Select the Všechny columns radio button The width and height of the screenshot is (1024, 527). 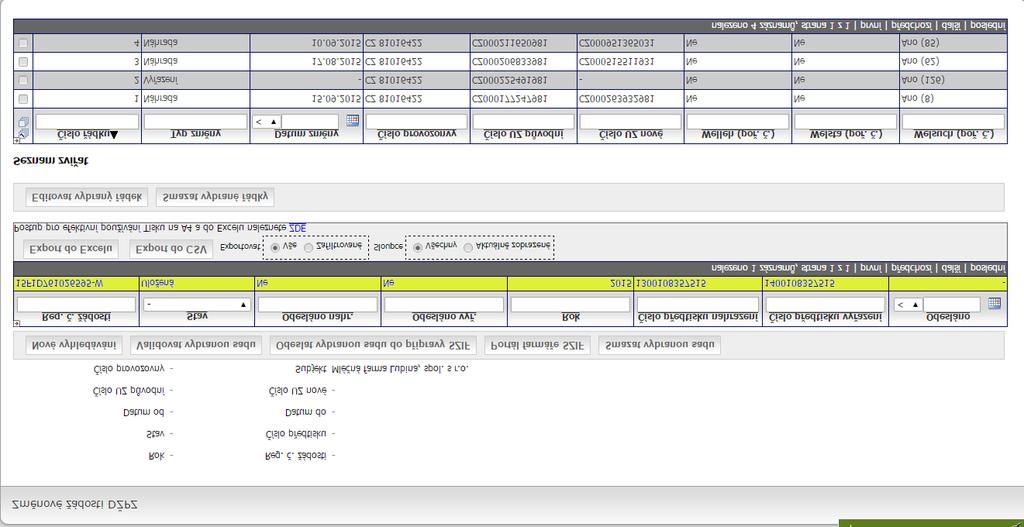(x=417, y=248)
